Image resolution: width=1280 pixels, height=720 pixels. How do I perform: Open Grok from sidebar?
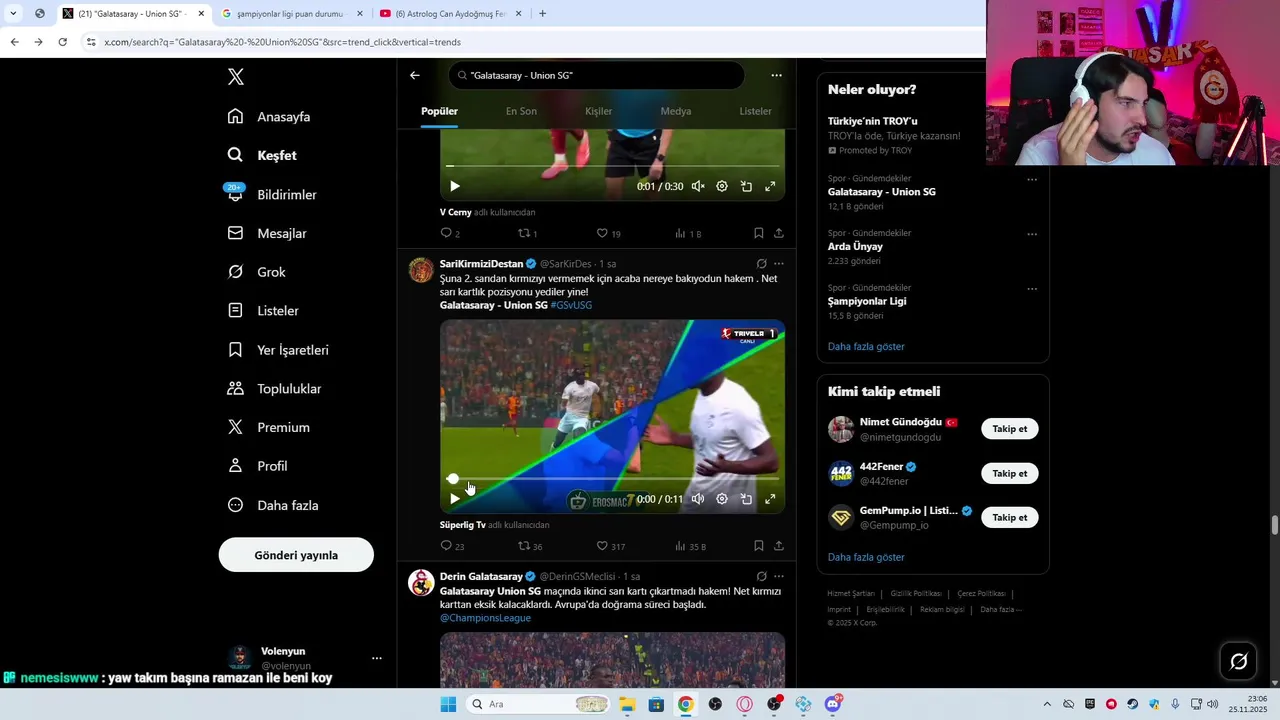tap(256, 272)
